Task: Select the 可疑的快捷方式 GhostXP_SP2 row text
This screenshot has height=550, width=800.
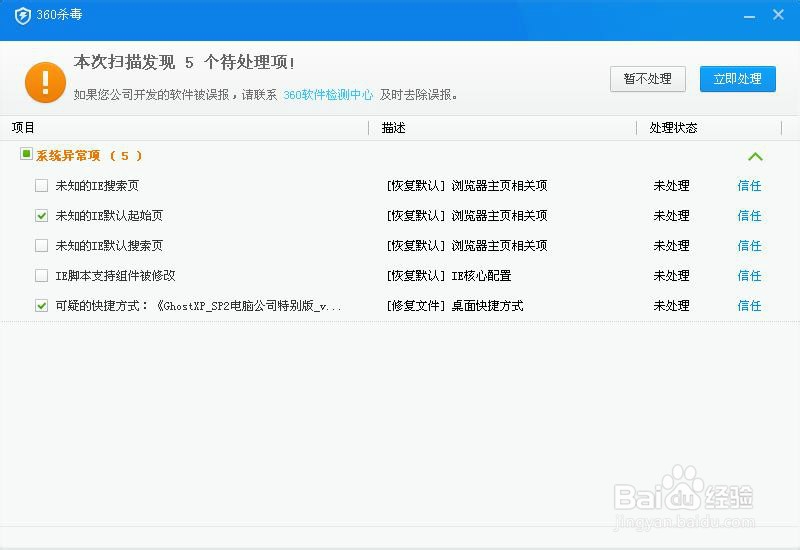Action: point(198,306)
